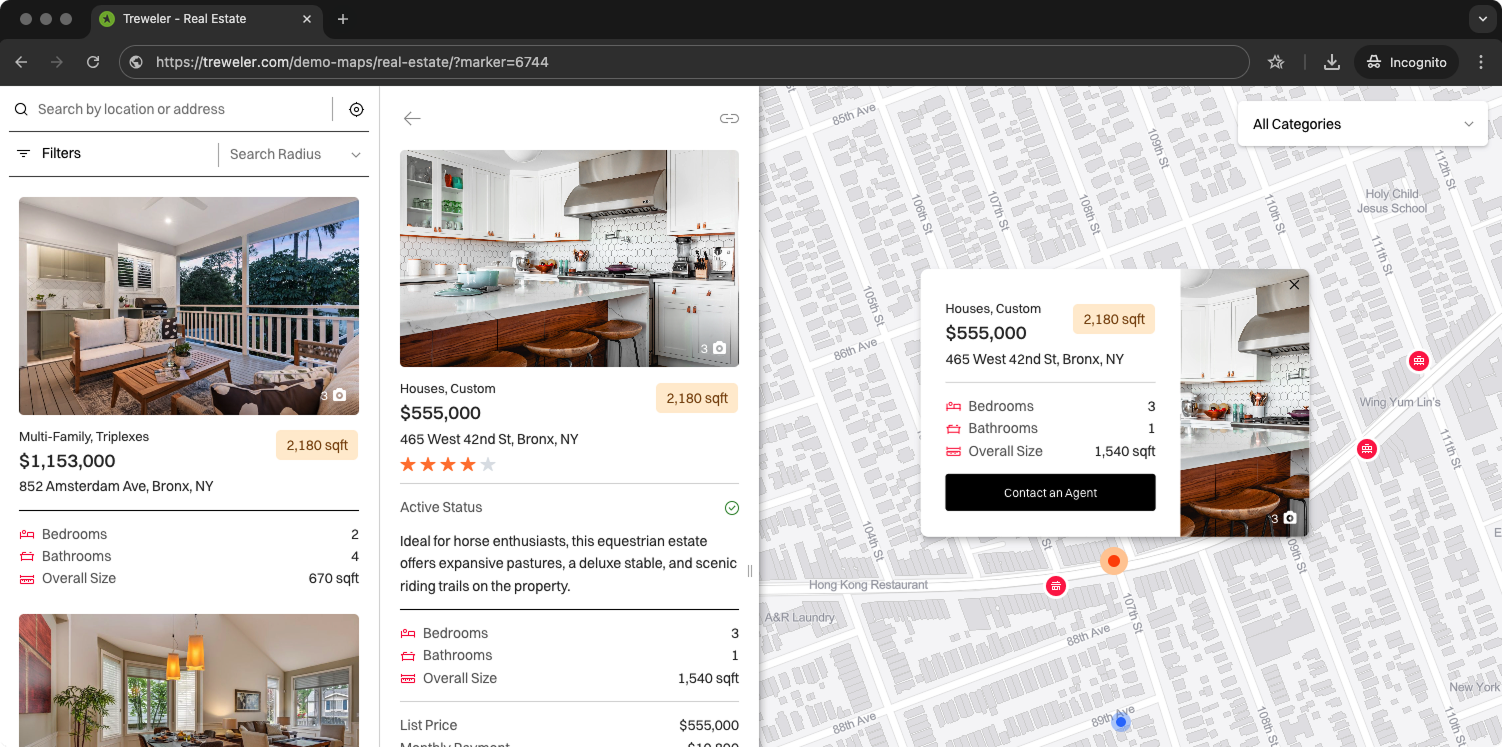Click the camera icon on triplex photo
Screen dimensions: 1502x747
339,395
